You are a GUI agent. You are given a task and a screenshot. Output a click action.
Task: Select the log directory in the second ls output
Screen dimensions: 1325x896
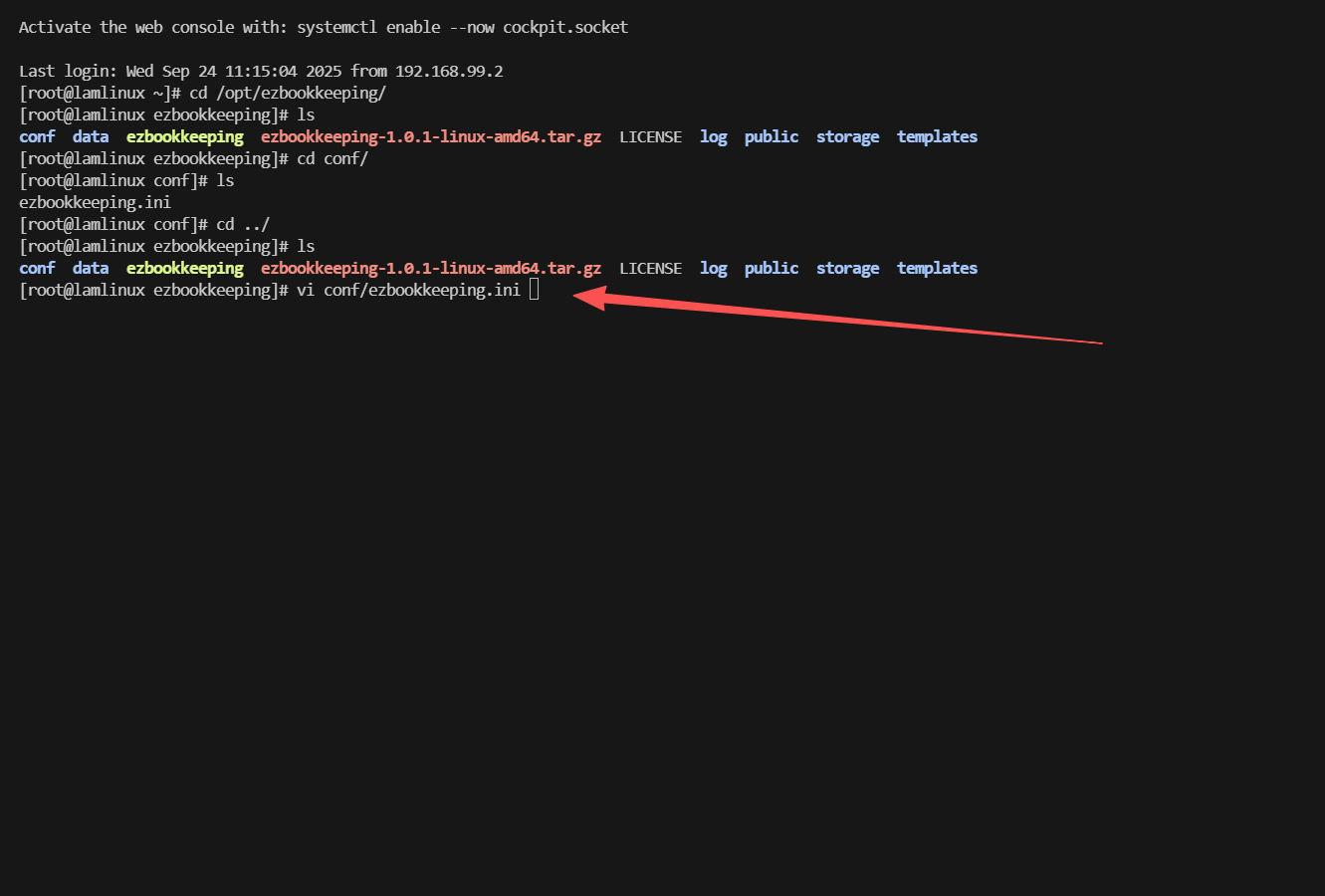[x=713, y=268]
